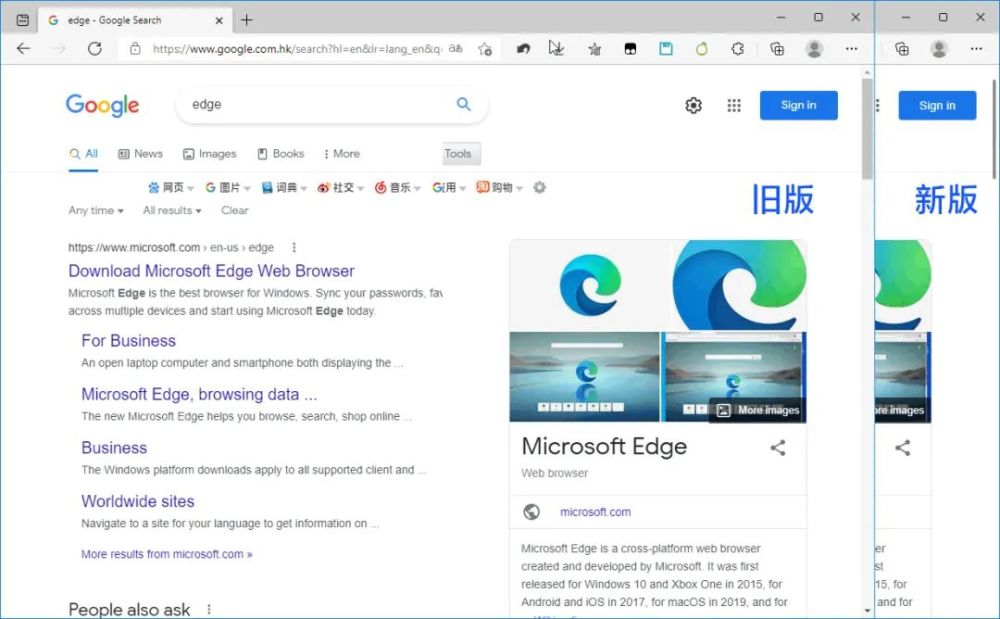Open a new tab with plus button
Screen dimensions: 1000x619
(247, 20)
